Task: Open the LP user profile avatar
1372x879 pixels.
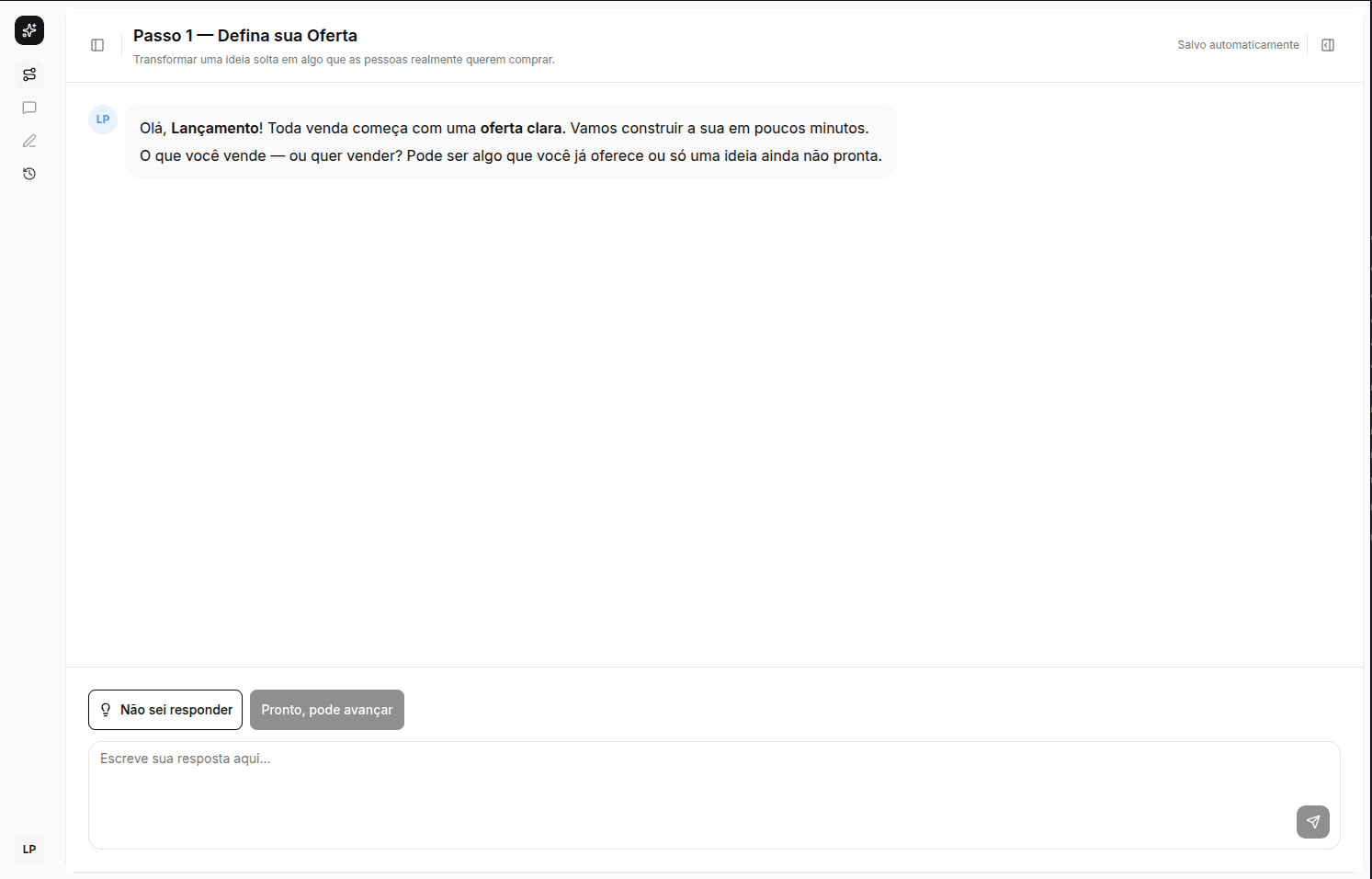Action: point(29,849)
